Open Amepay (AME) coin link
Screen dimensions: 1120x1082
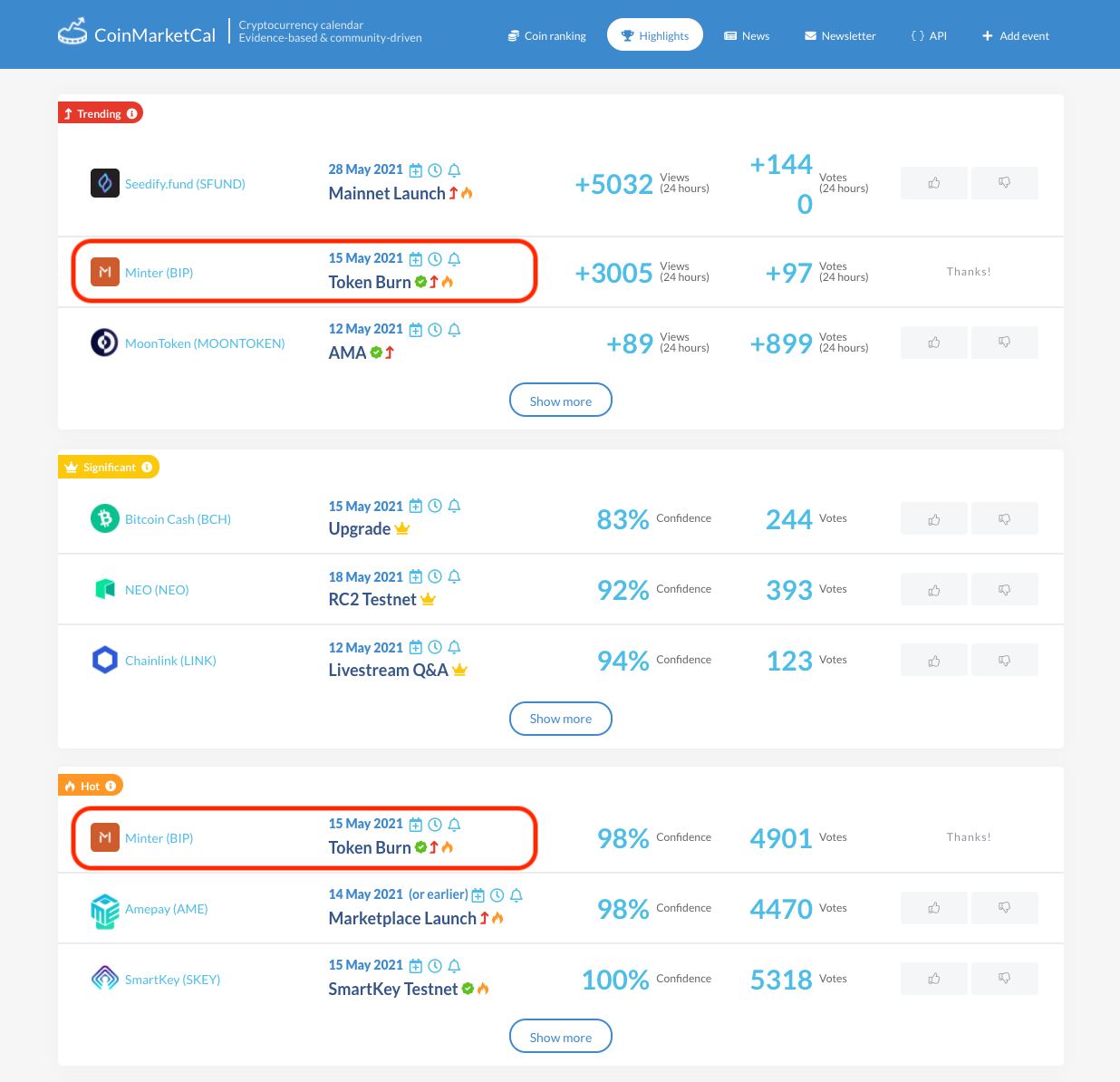166,908
